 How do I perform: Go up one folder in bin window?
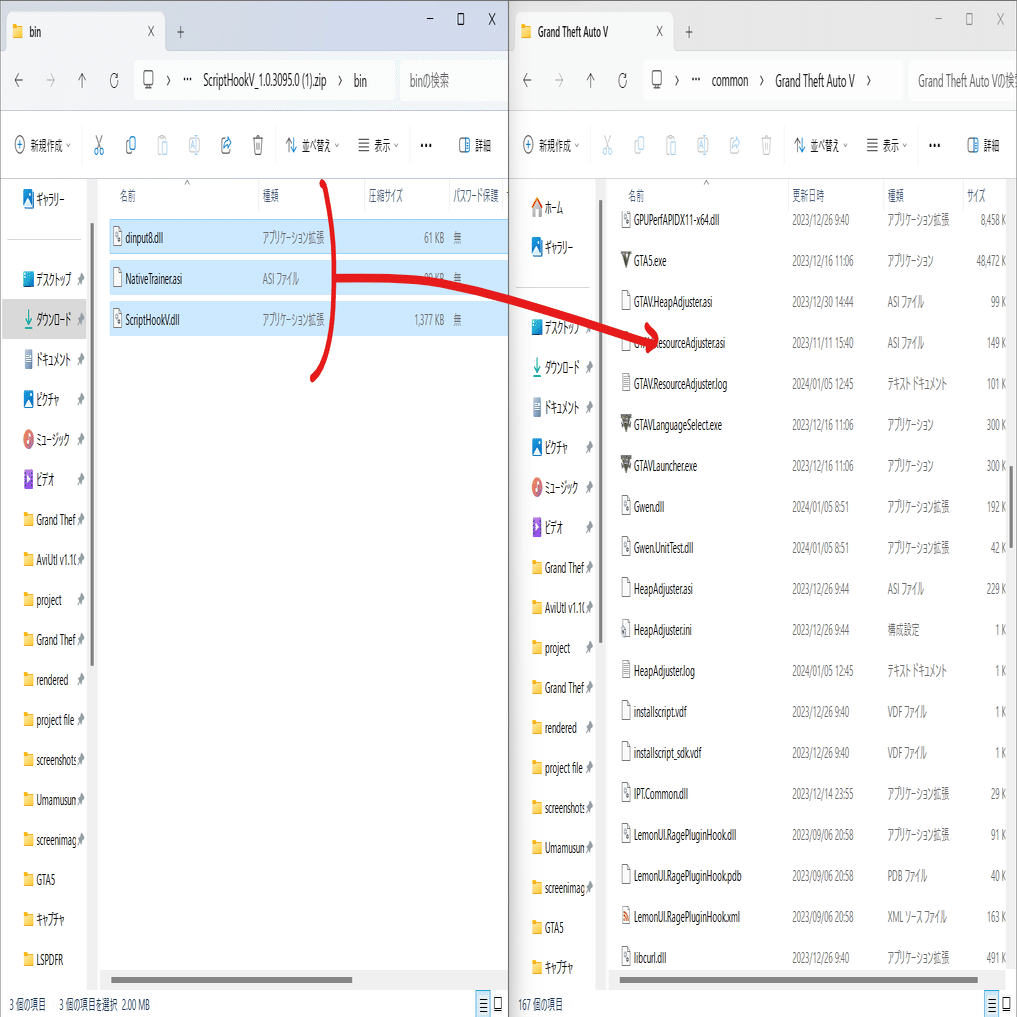(x=82, y=80)
